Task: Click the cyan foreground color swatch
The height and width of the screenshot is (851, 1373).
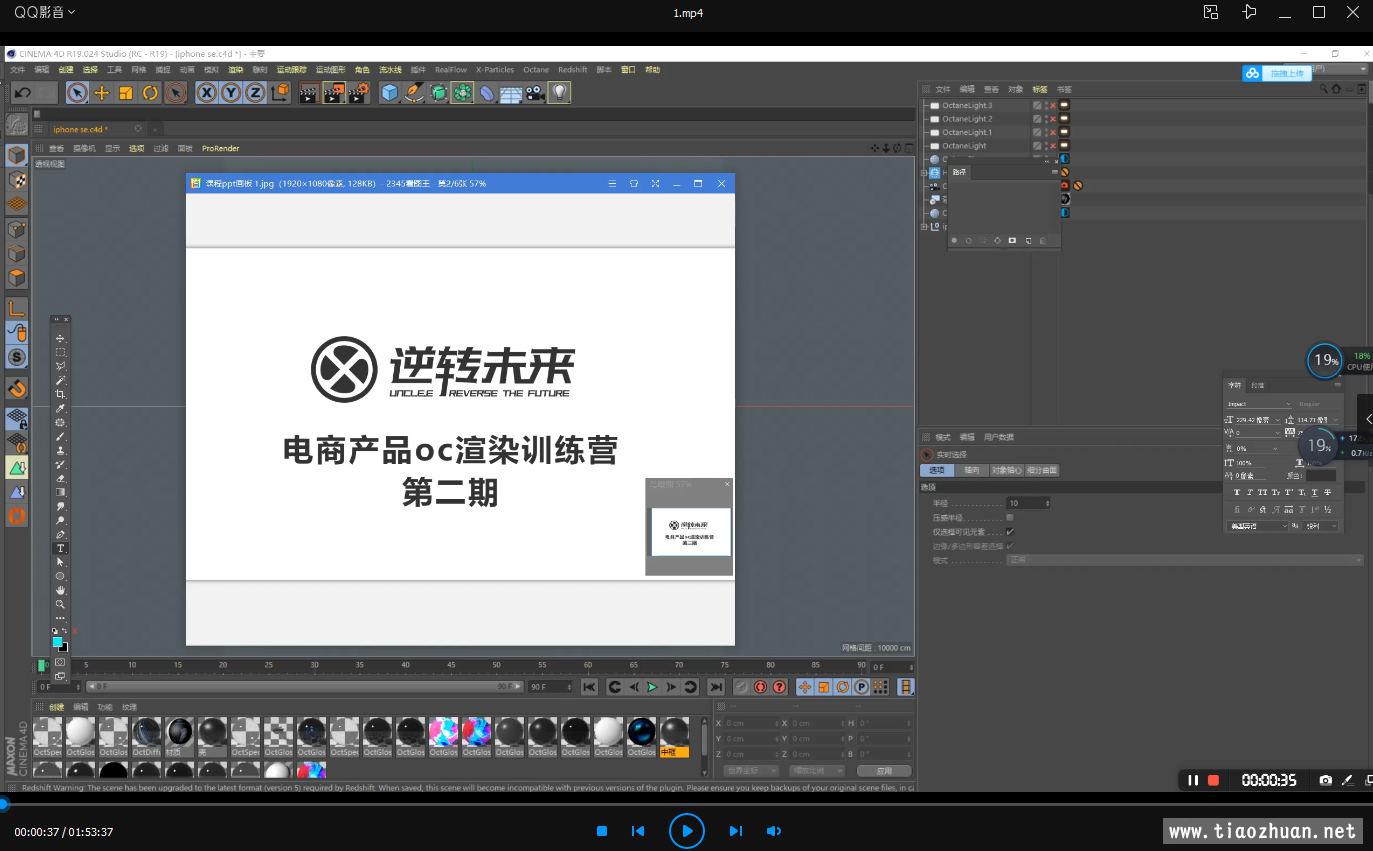Action: point(57,642)
